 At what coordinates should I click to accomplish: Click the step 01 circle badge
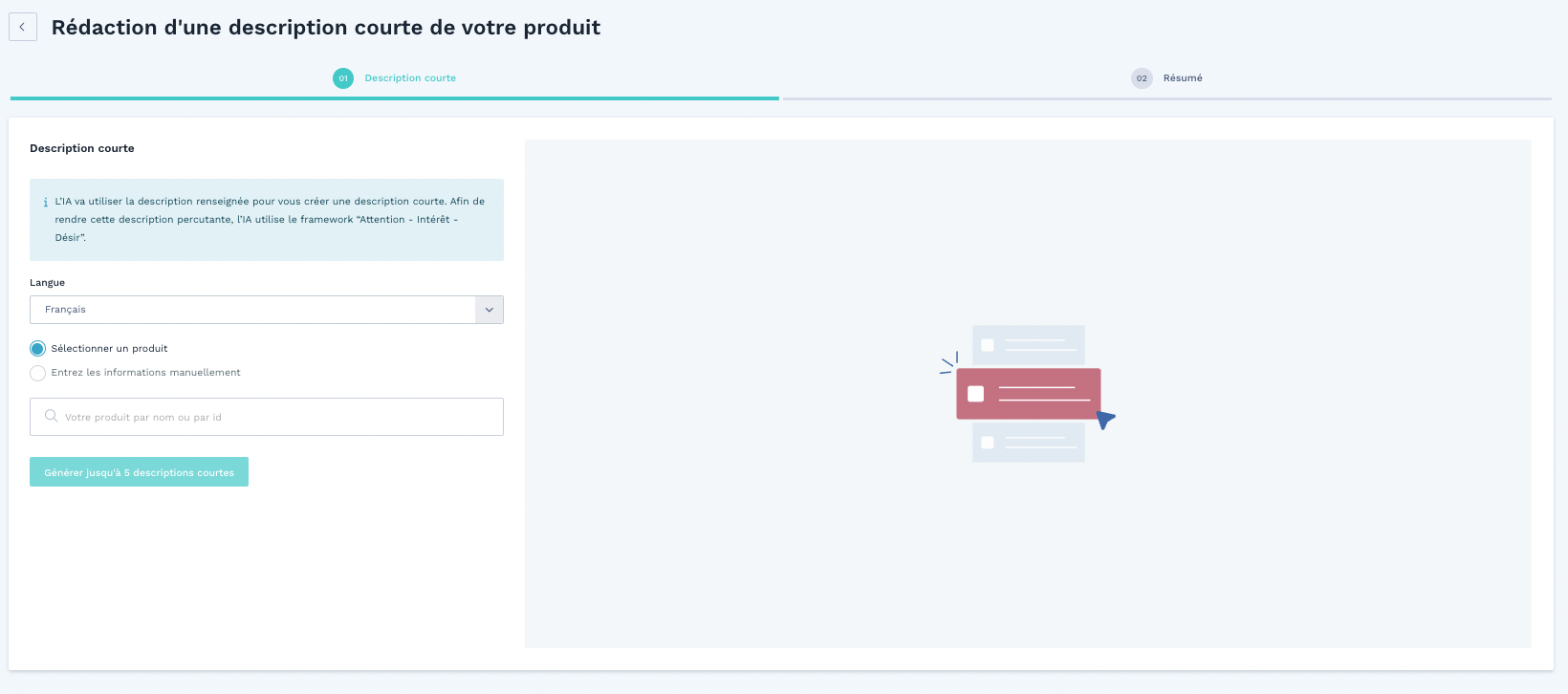tap(343, 78)
